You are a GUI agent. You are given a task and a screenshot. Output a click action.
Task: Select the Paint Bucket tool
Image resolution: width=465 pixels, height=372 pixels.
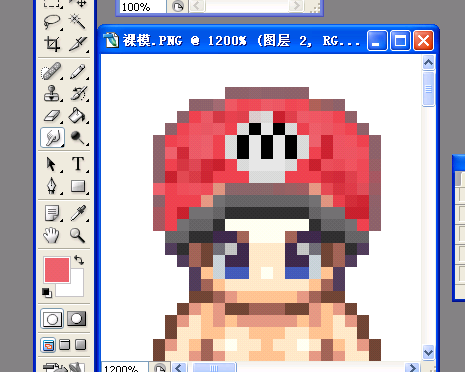click(78, 115)
